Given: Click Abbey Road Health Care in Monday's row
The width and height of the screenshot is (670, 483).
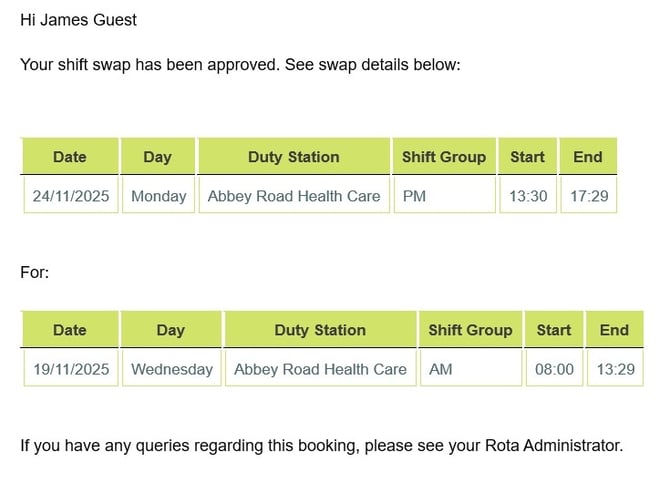Looking at the screenshot, I should (294, 196).
